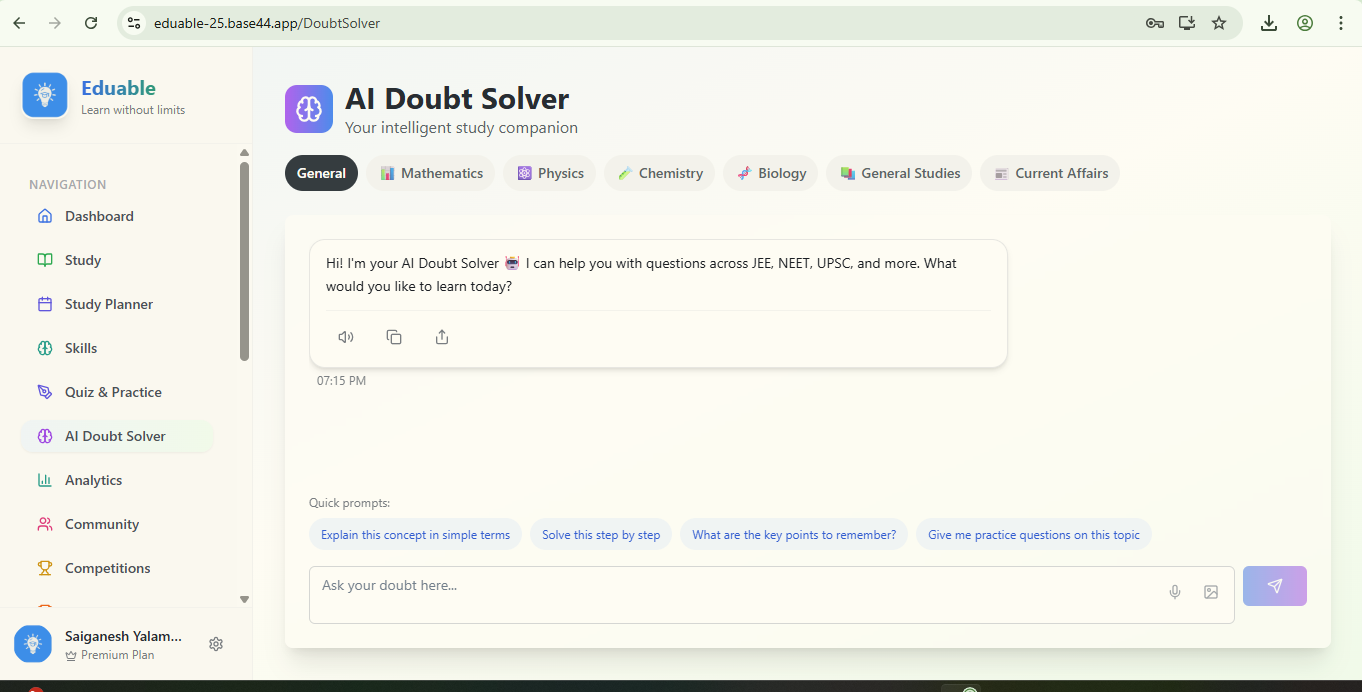Copy the AI greeting message
The image size is (1362, 692).
pyautogui.click(x=394, y=337)
